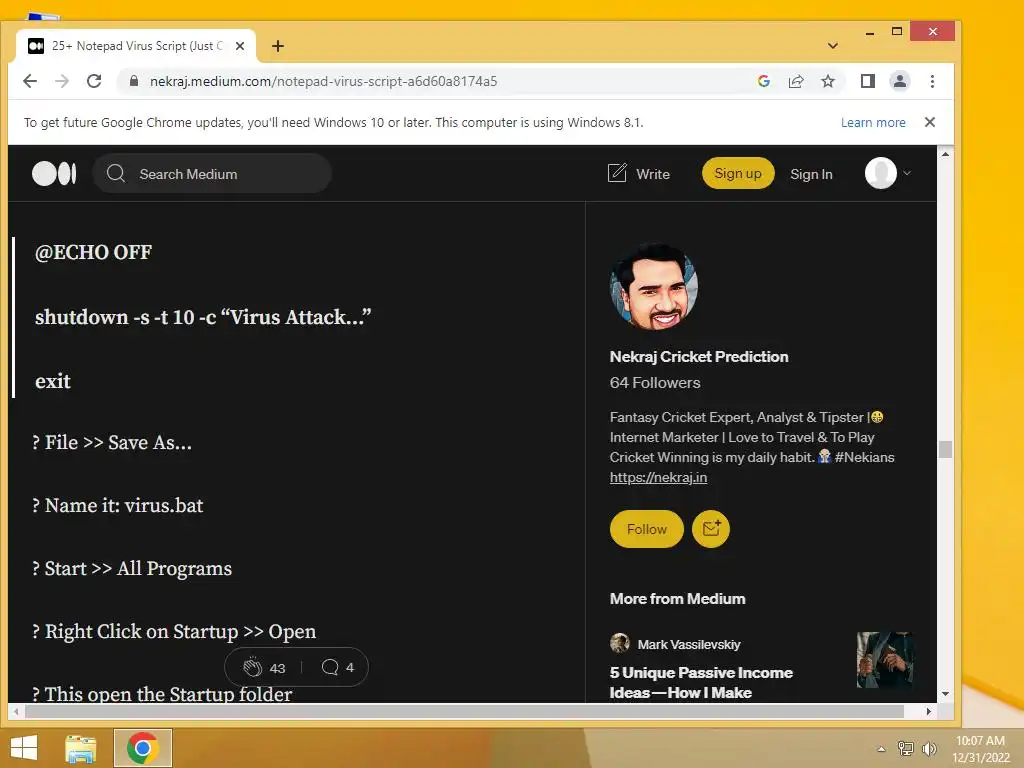Screen dimensions: 1024x768
Task: Open the taskbar clock showing 10:07 AM
Action: coord(980,749)
